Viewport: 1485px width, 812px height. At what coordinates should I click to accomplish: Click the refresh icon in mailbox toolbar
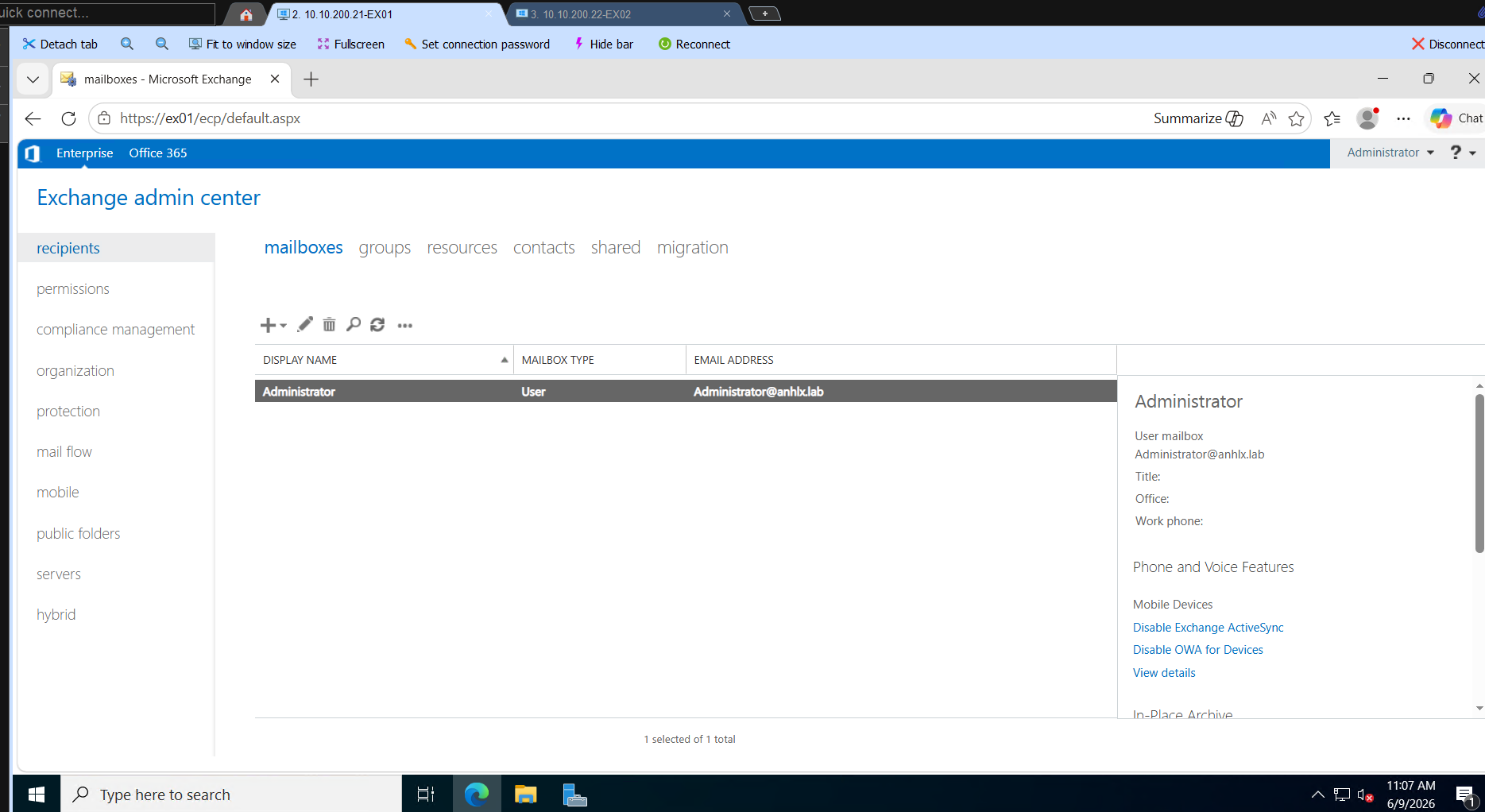(377, 324)
